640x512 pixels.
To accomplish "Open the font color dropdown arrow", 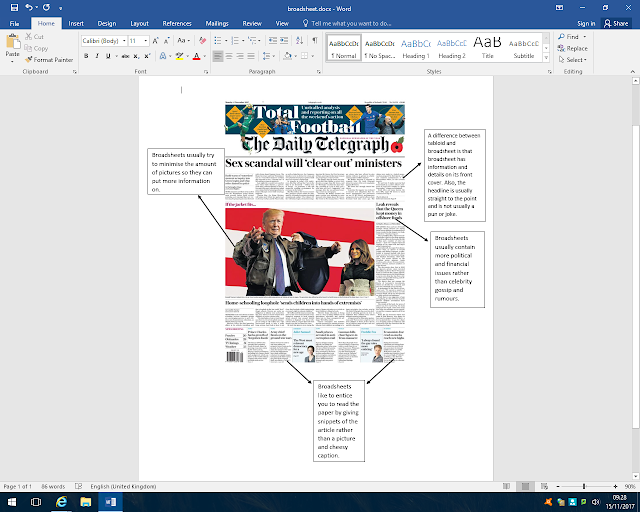I will coord(204,56).
